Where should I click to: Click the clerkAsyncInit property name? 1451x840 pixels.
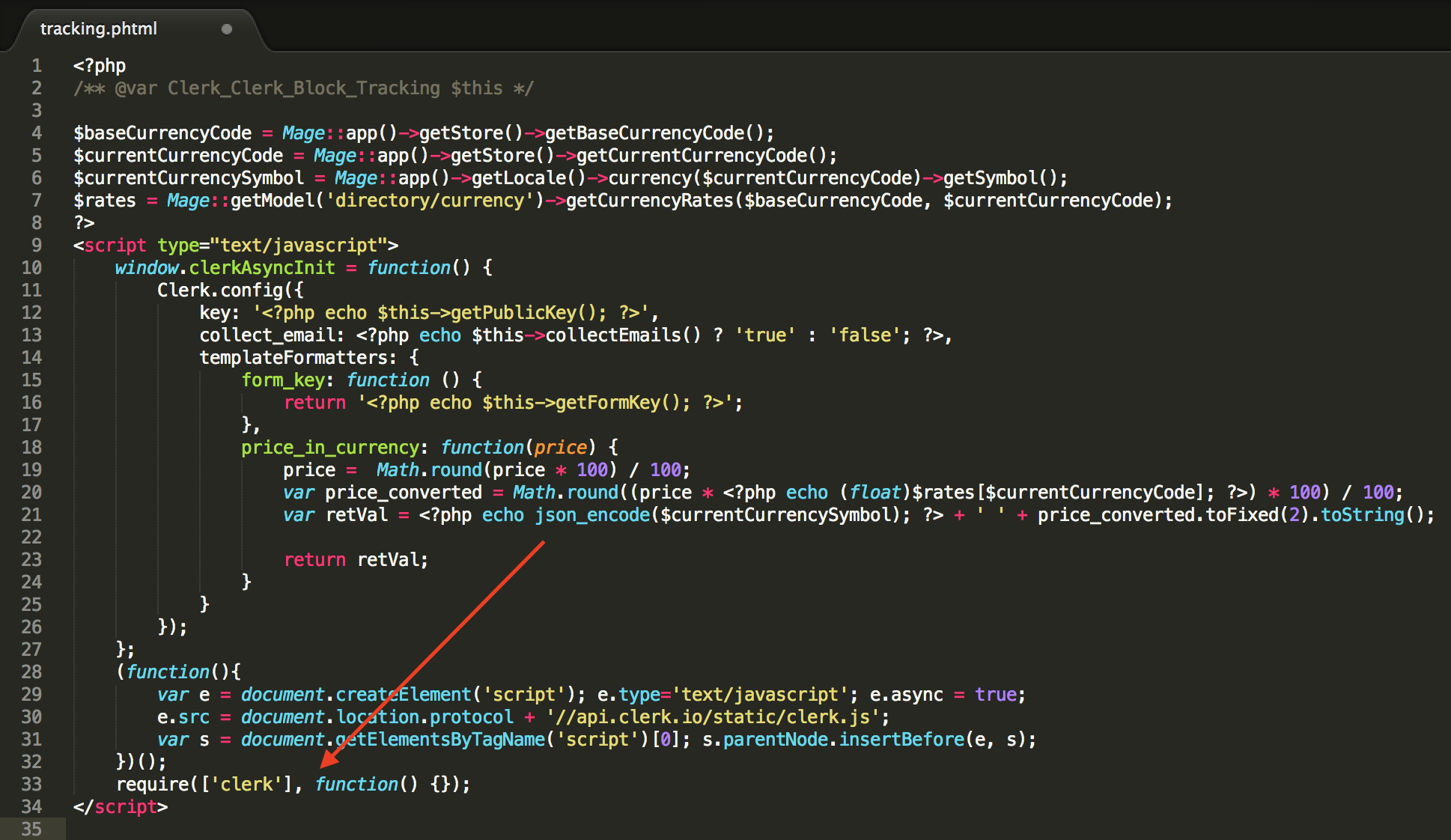[x=261, y=268]
